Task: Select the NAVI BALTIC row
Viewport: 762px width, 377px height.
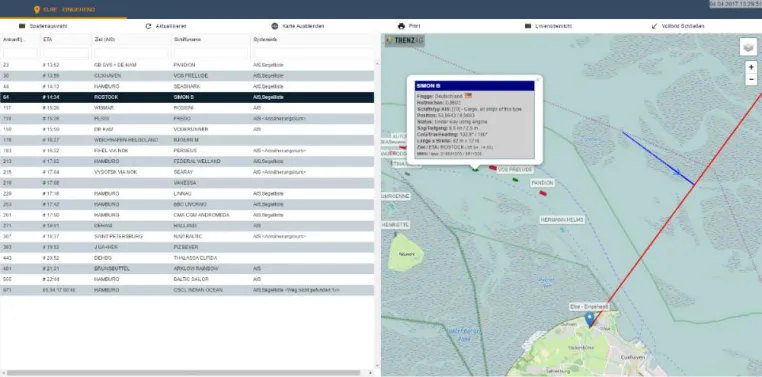Action: [x=187, y=236]
